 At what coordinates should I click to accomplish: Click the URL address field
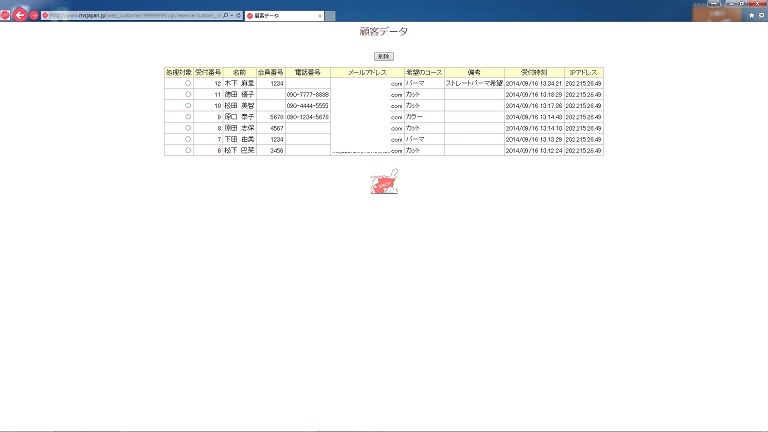[x=135, y=15]
